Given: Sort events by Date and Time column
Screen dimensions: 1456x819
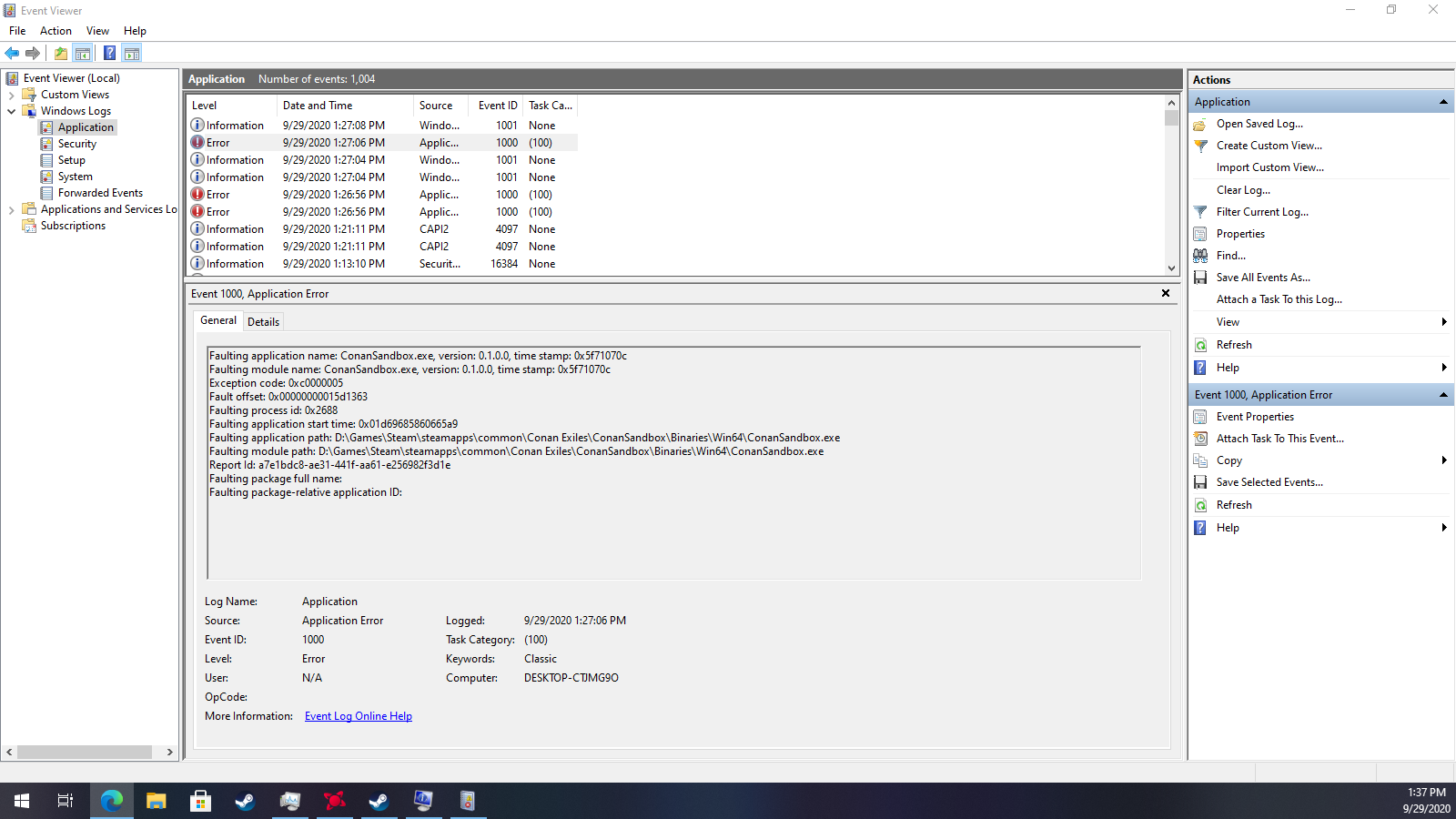Looking at the screenshot, I should [345, 106].
